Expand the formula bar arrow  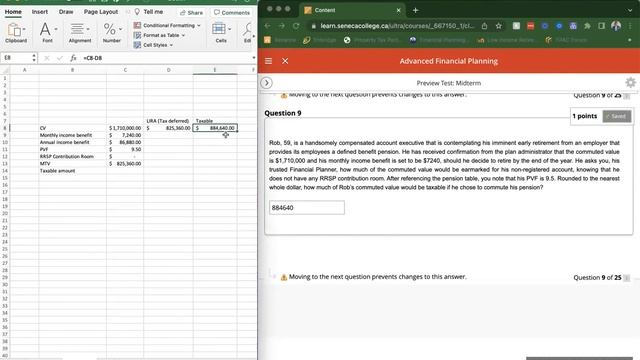[x=253, y=58]
